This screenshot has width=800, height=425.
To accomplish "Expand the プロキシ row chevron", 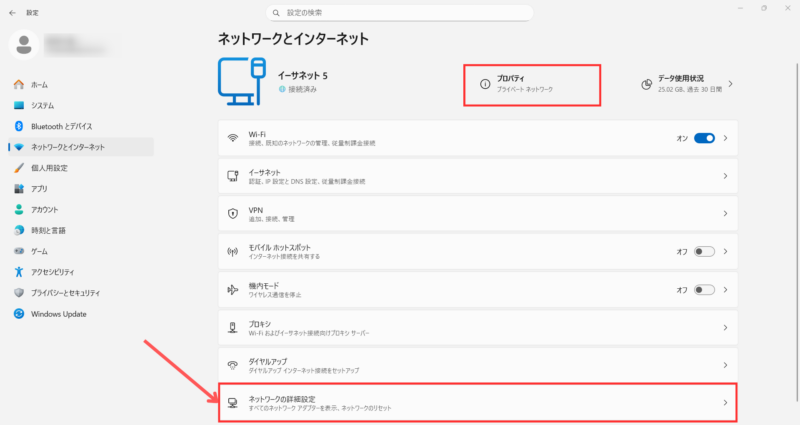I will 724,328.
